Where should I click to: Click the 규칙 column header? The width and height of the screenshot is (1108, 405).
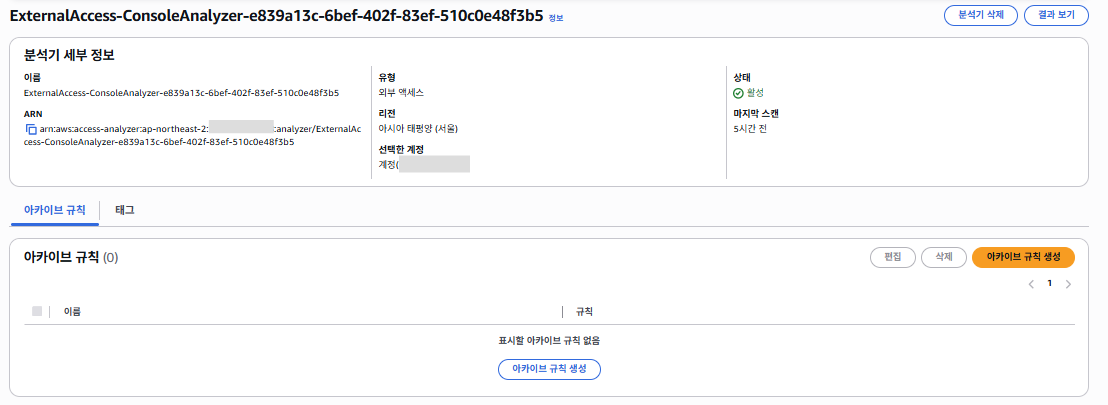point(584,311)
